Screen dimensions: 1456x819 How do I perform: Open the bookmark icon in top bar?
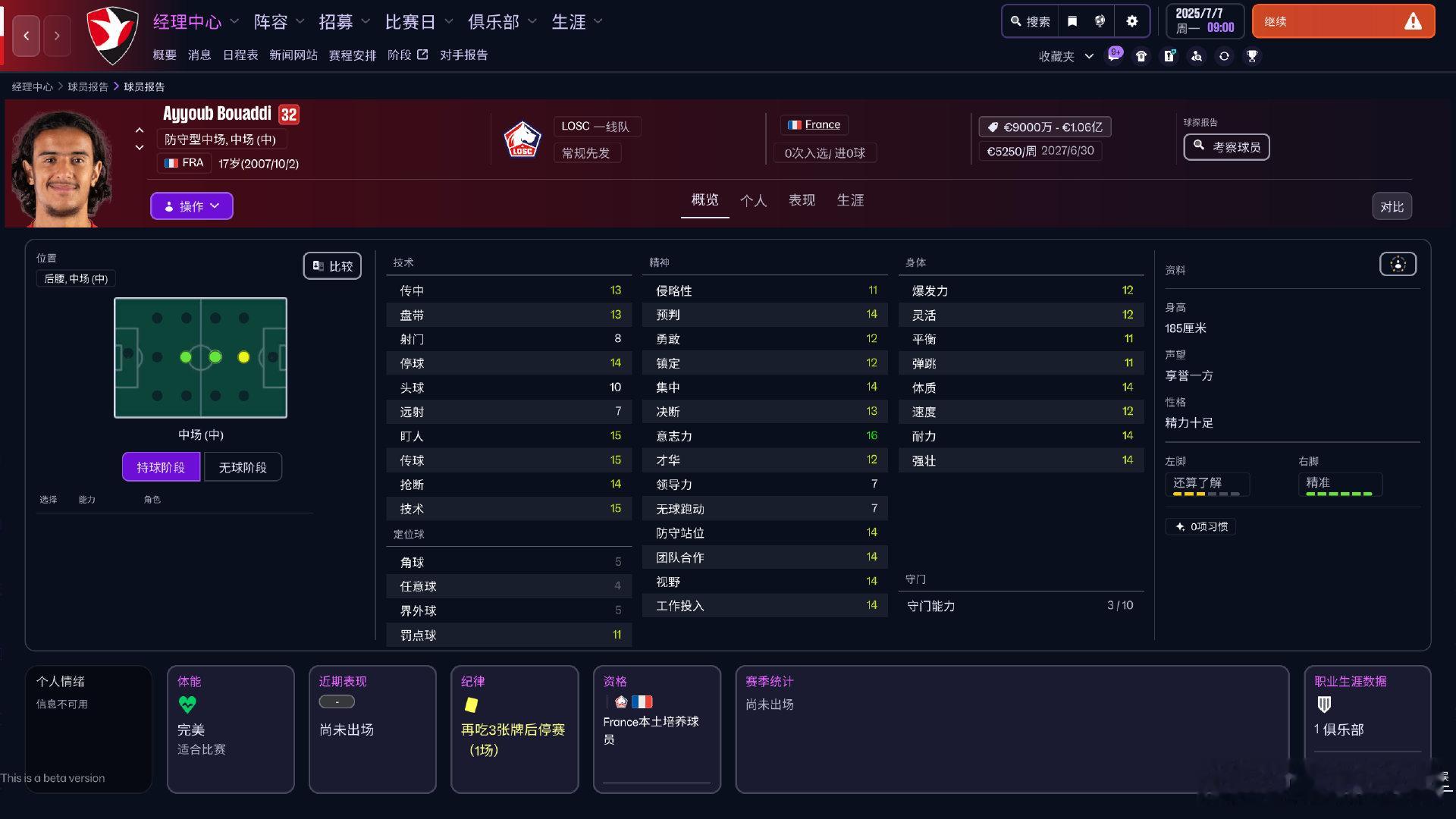click(1072, 21)
